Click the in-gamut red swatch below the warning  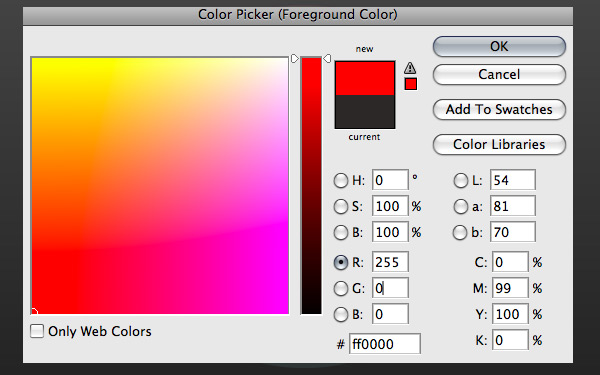pyautogui.click(x=411, y=84)
